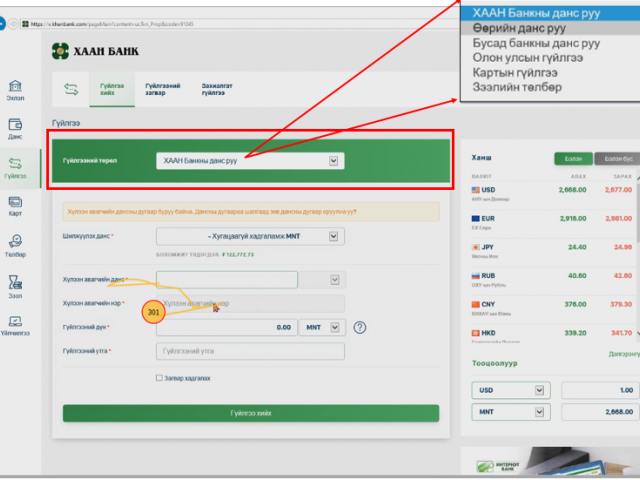Image resolution: width=640 pixels, height=480 pixels.
Task: Click the EUR sell rate 2,981.00
Action: [618, 218]
